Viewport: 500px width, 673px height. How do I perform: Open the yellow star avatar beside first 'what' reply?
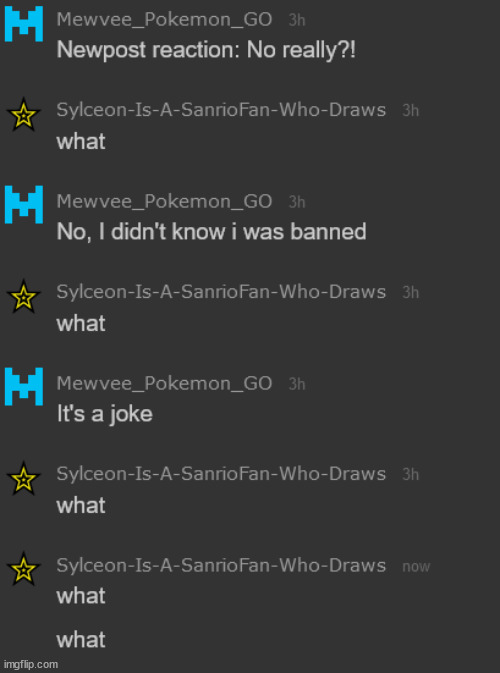point(24,115)
